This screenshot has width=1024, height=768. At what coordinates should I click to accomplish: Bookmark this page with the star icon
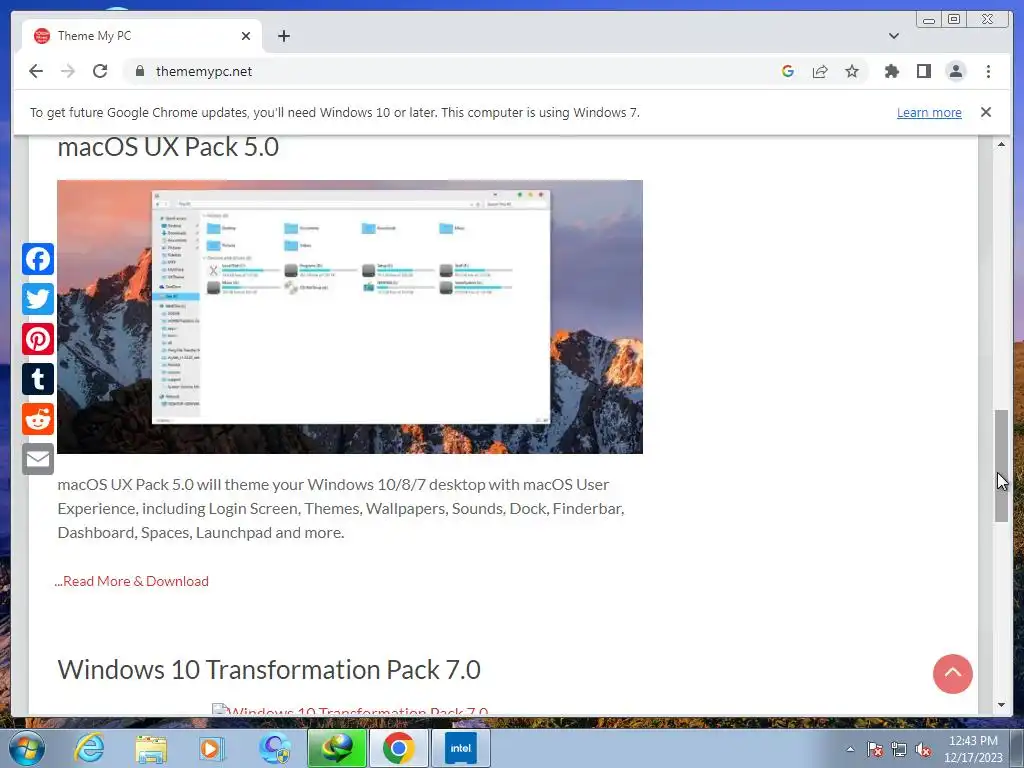(852, 71)
